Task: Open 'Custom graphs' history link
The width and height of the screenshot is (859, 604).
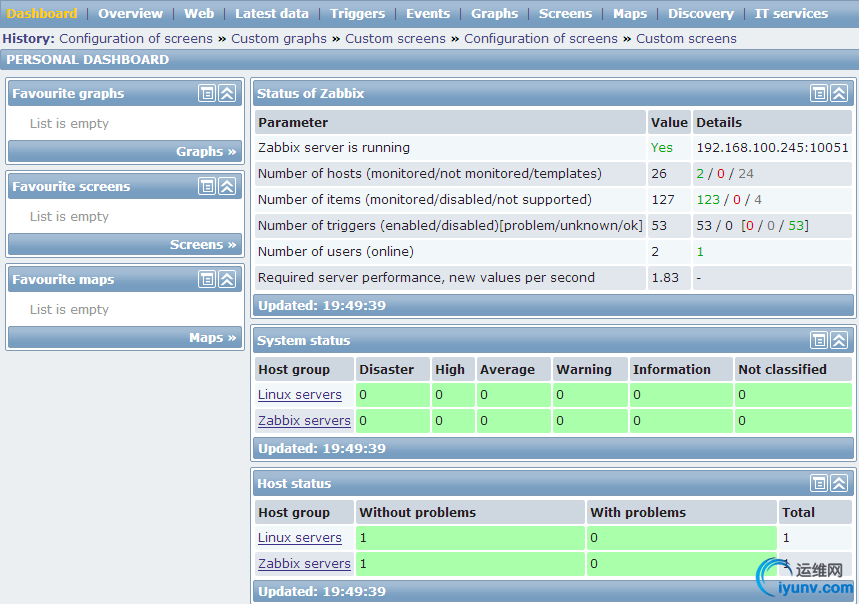Action: coord(279,39)
